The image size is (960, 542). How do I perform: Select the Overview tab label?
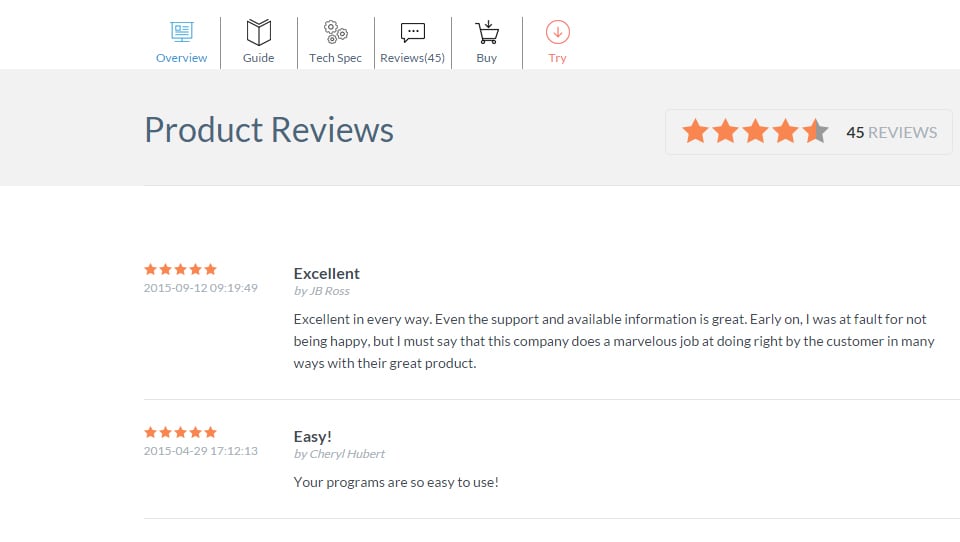pyautogui.click(x=182, y=58)
